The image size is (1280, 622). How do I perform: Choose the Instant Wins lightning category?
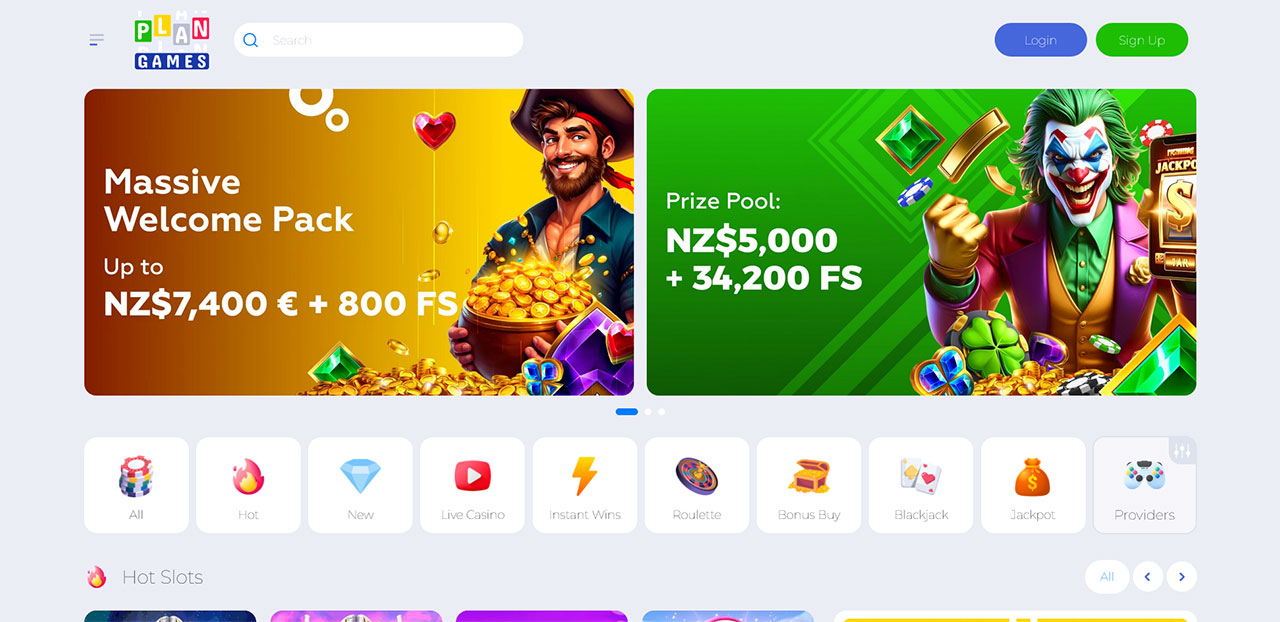coord(584,485)
